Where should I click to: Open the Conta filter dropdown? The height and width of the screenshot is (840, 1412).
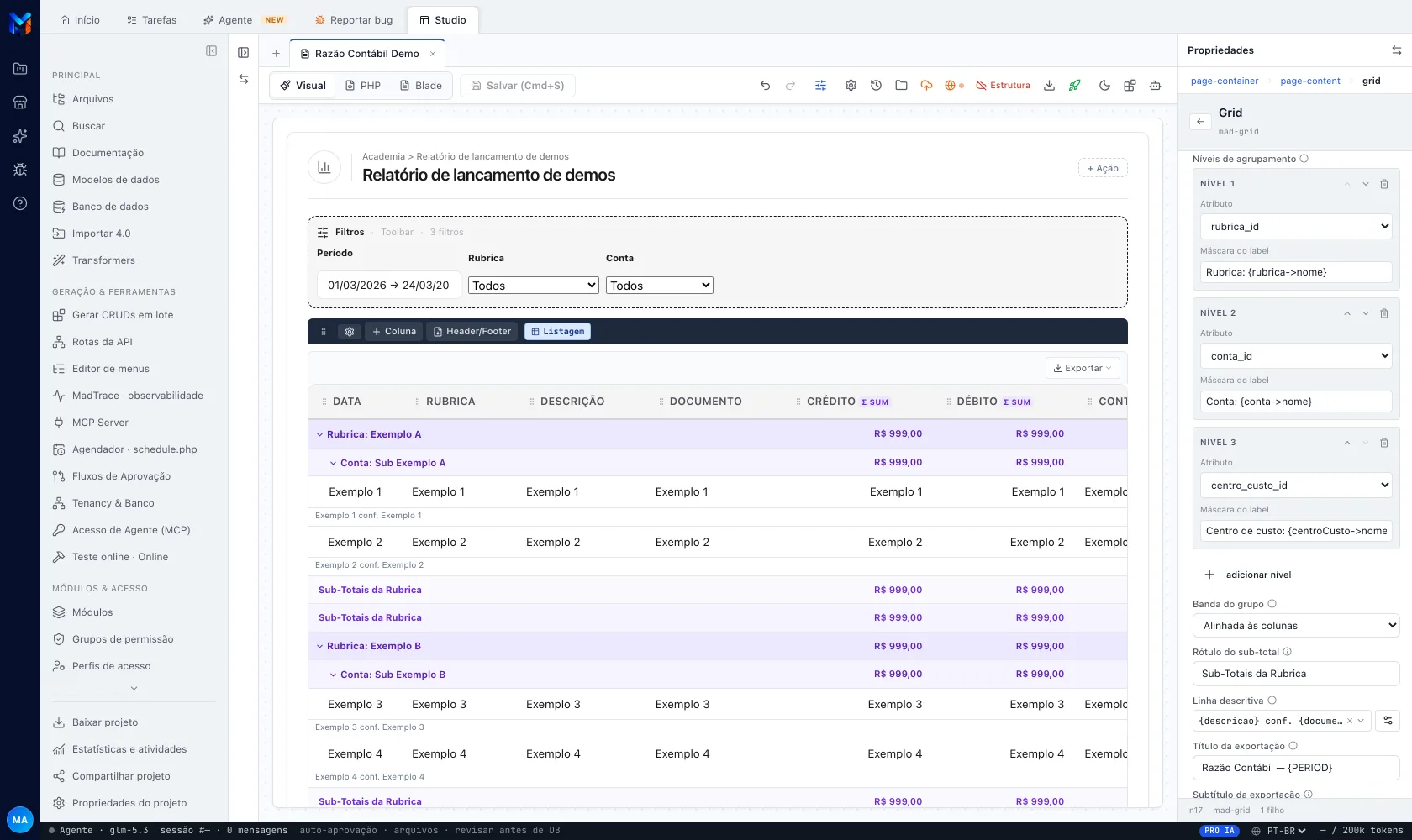click(659, 286)
